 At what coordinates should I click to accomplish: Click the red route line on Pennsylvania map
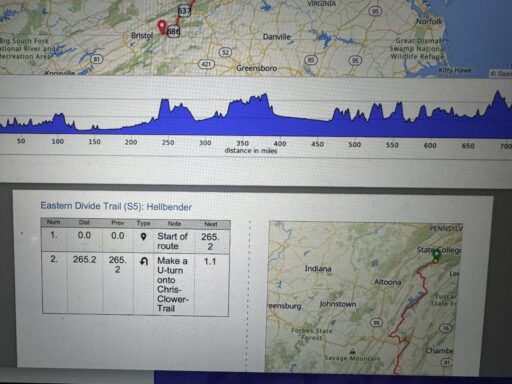point(404,312)
